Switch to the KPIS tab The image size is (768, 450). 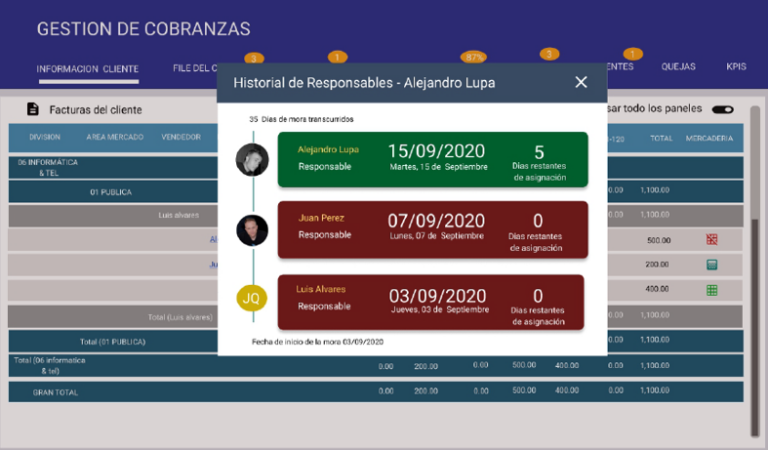(x=736, y=67)
